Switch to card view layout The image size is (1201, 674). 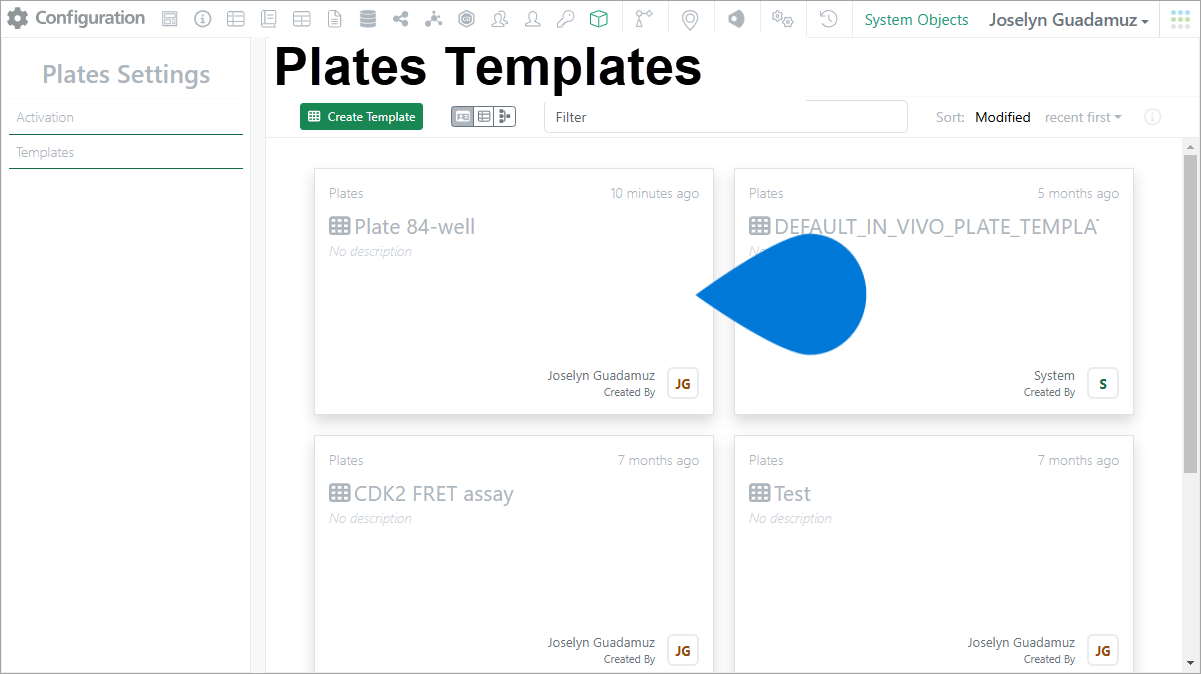point(462,117)
